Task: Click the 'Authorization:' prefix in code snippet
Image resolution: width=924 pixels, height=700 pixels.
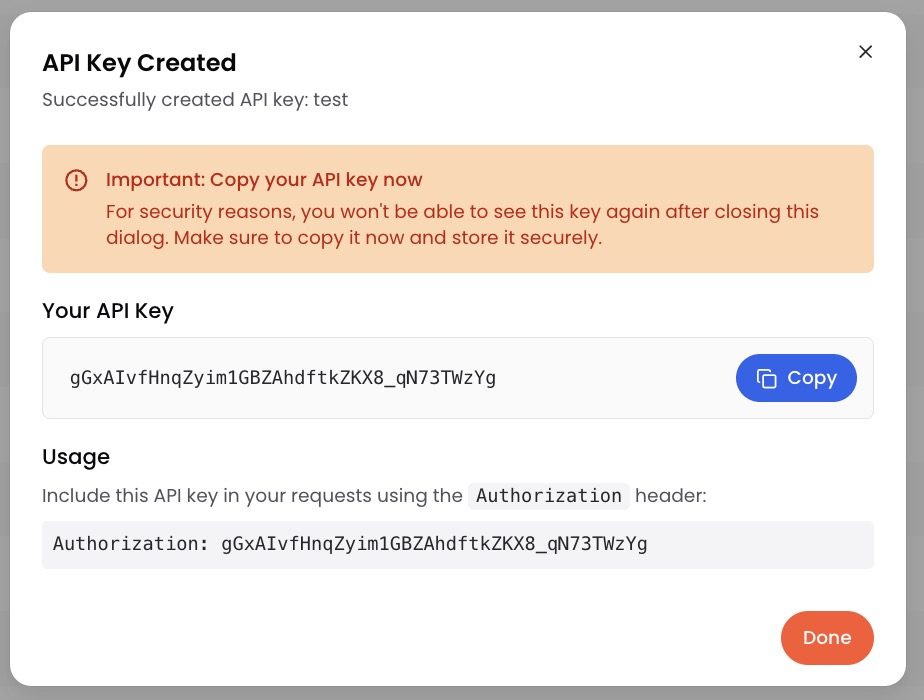Action: 130,543
